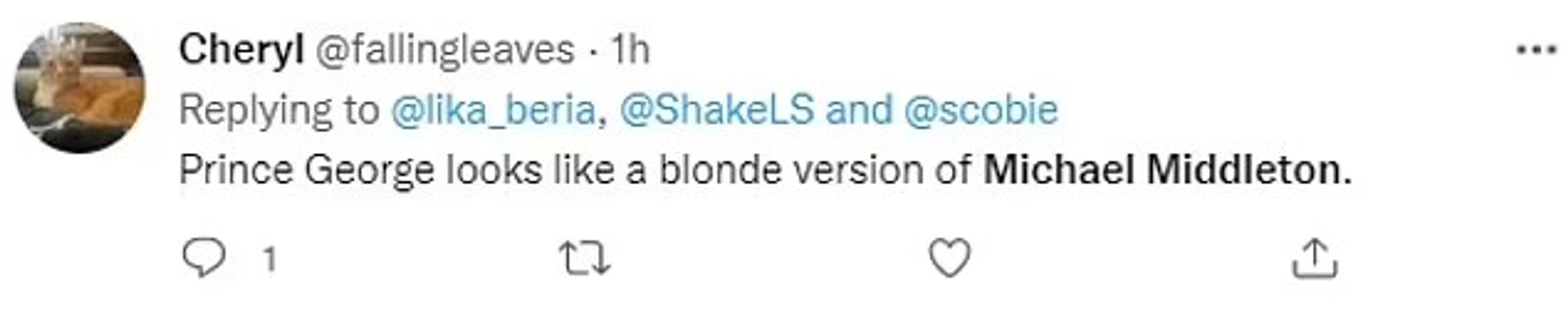Click the reply speech bubble icon
This screenshot has height=312, width=1568.
pyautogui.click(x=205, y=259)
